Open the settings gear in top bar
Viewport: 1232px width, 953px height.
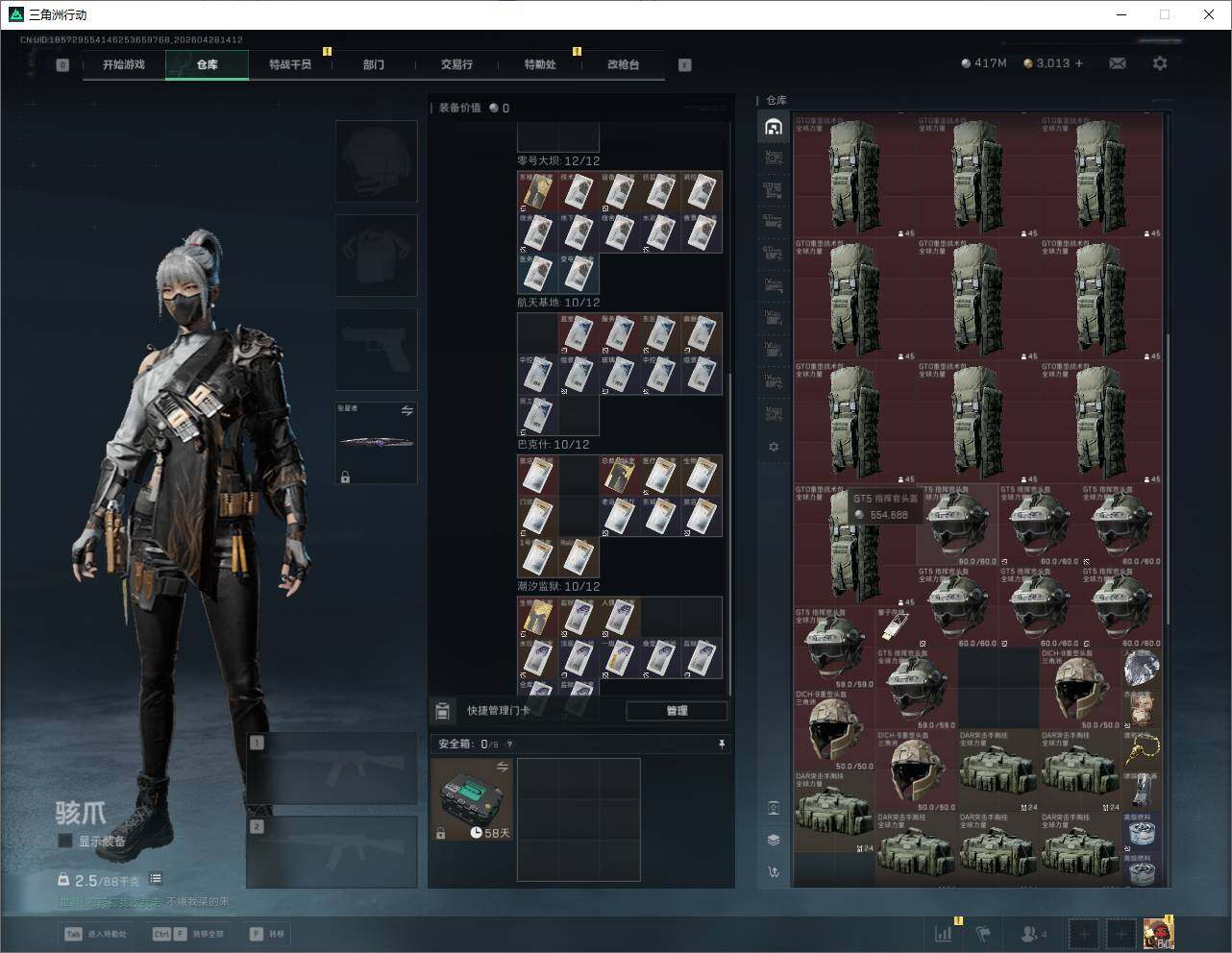1160,63
